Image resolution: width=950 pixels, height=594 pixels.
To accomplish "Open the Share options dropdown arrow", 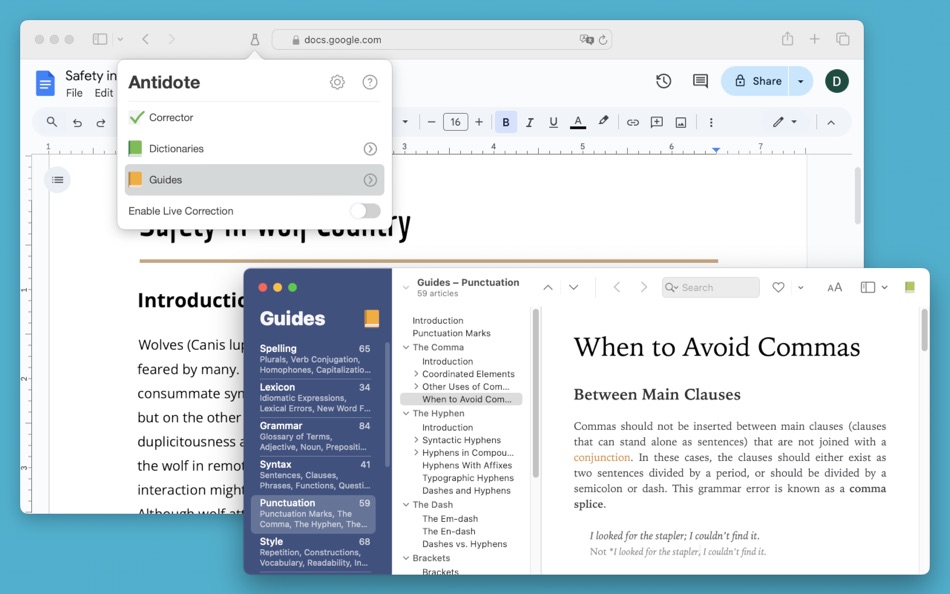I will pyautogui.click(x=800, y=81).
